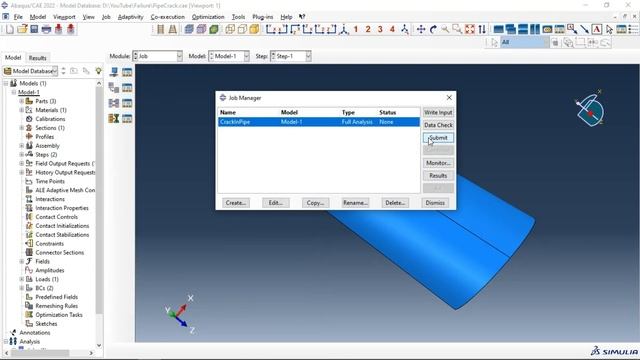
Task: Close the Job Manager dialog
Action: (x=449, y=98)
